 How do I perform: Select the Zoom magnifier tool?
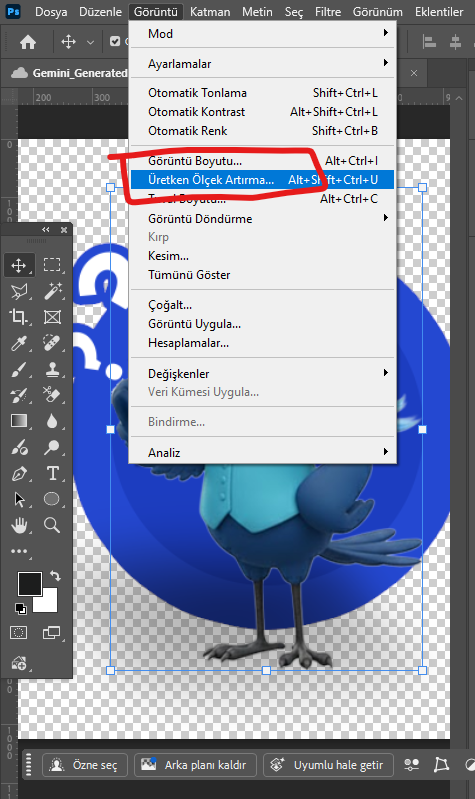pos(52,525)
